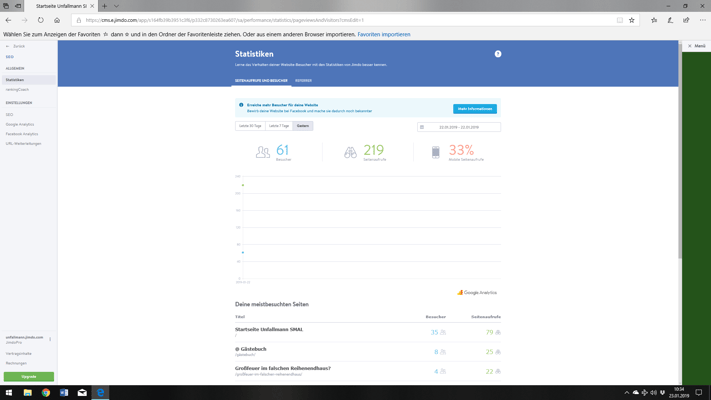
Task: Select the 'Letzte 30 Tage' range
Action: point(250,126)
